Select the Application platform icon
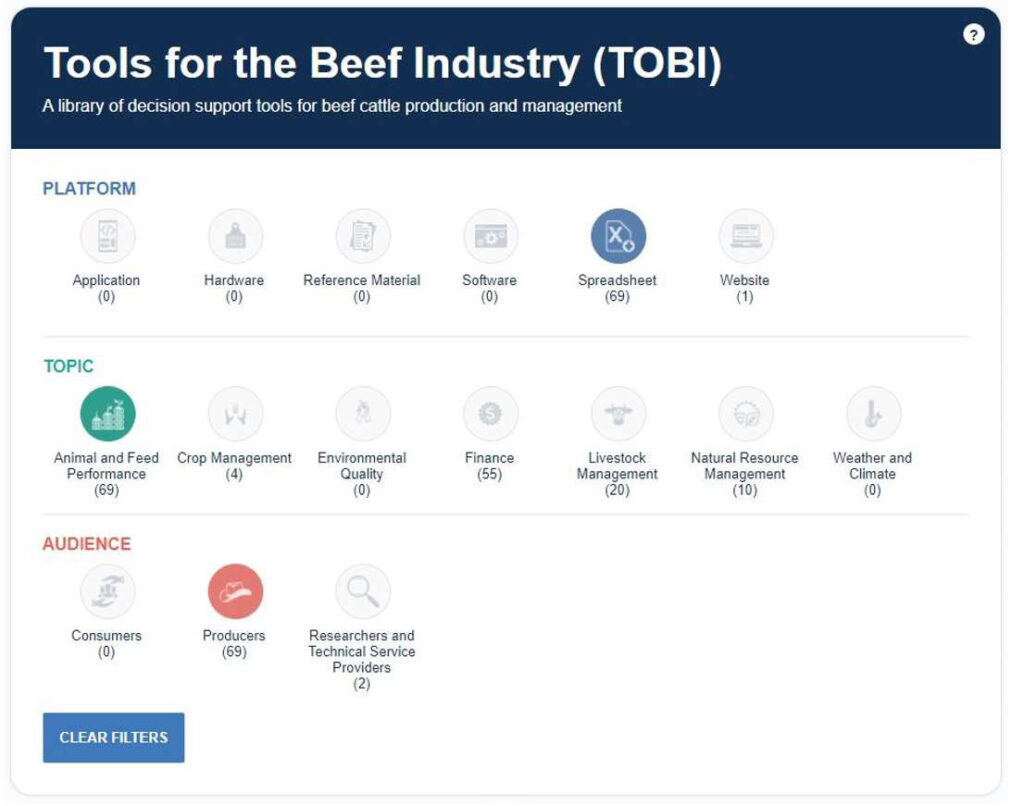This screenshot has width=1024, height=806. [x=108, y=236]
